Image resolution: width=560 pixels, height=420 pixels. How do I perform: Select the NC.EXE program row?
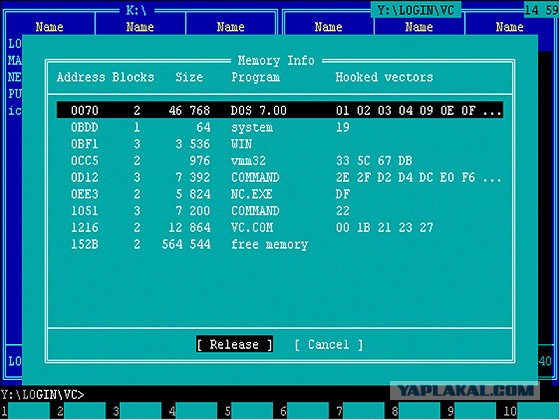(x=280, y=194)
